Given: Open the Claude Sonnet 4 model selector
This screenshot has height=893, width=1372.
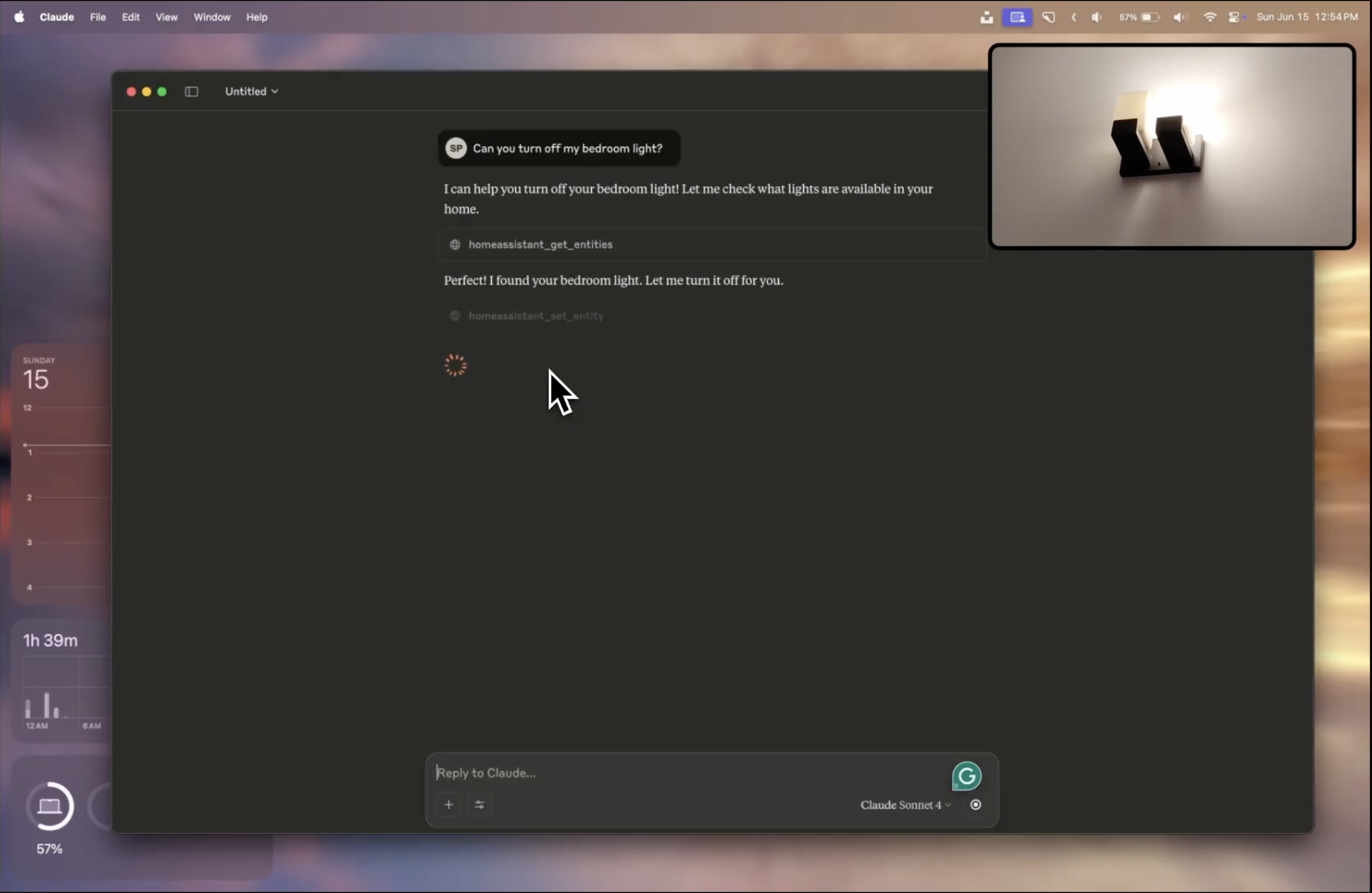Looking at the screenshot, I should (x=906, y=805).
